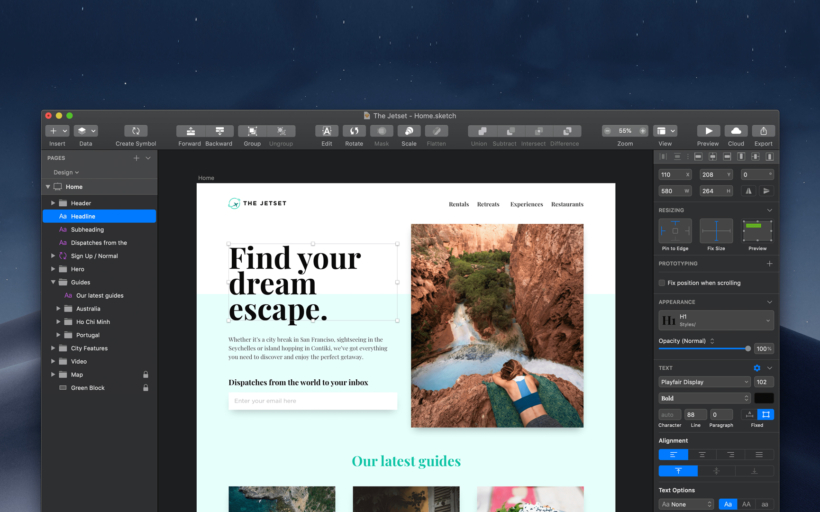Click the Group layers icon
The image size is (820, 512).
252,131
